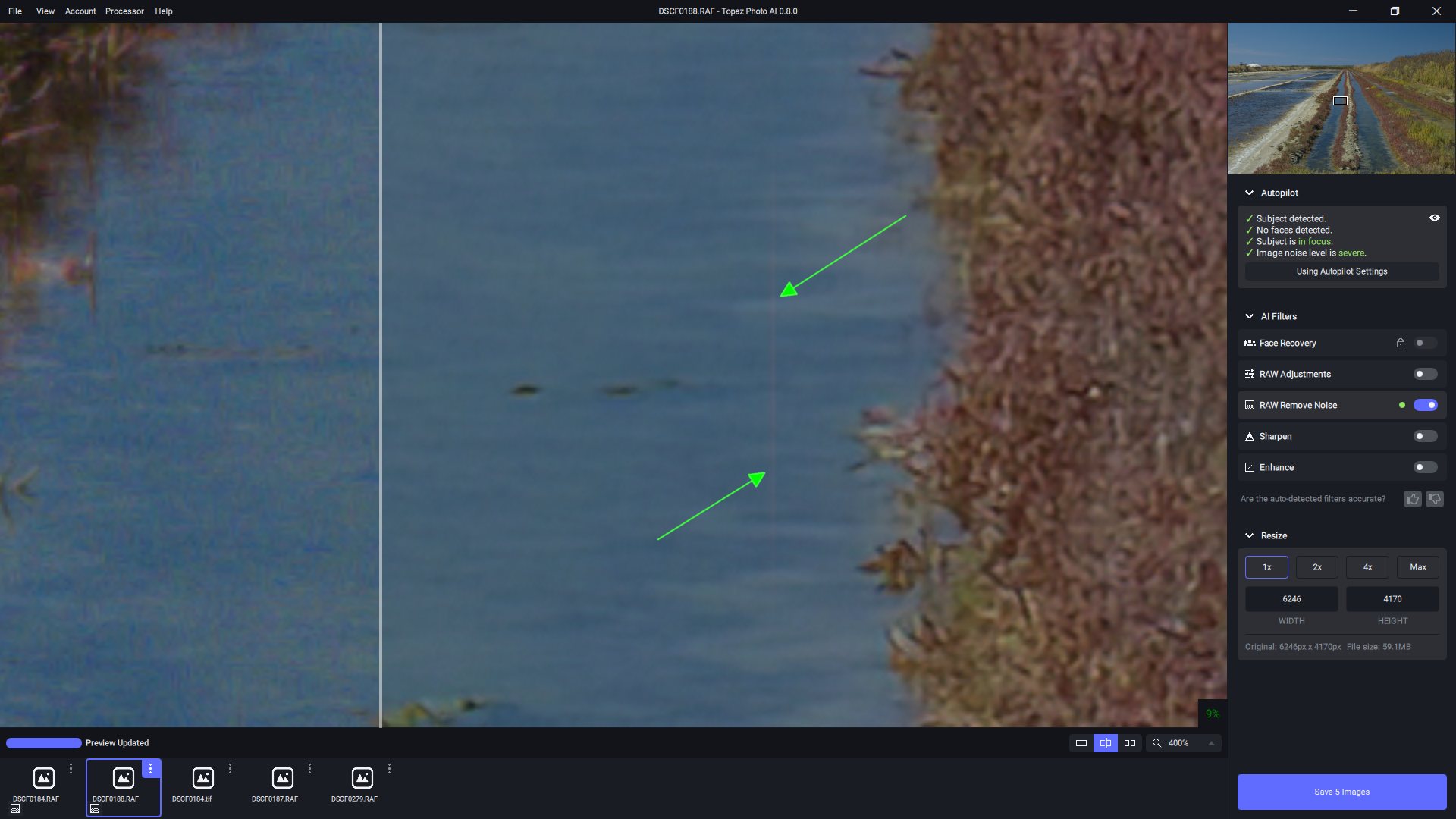
Task: Enable the Sharpen filter toggle
Action: (x=1425, y=436)
